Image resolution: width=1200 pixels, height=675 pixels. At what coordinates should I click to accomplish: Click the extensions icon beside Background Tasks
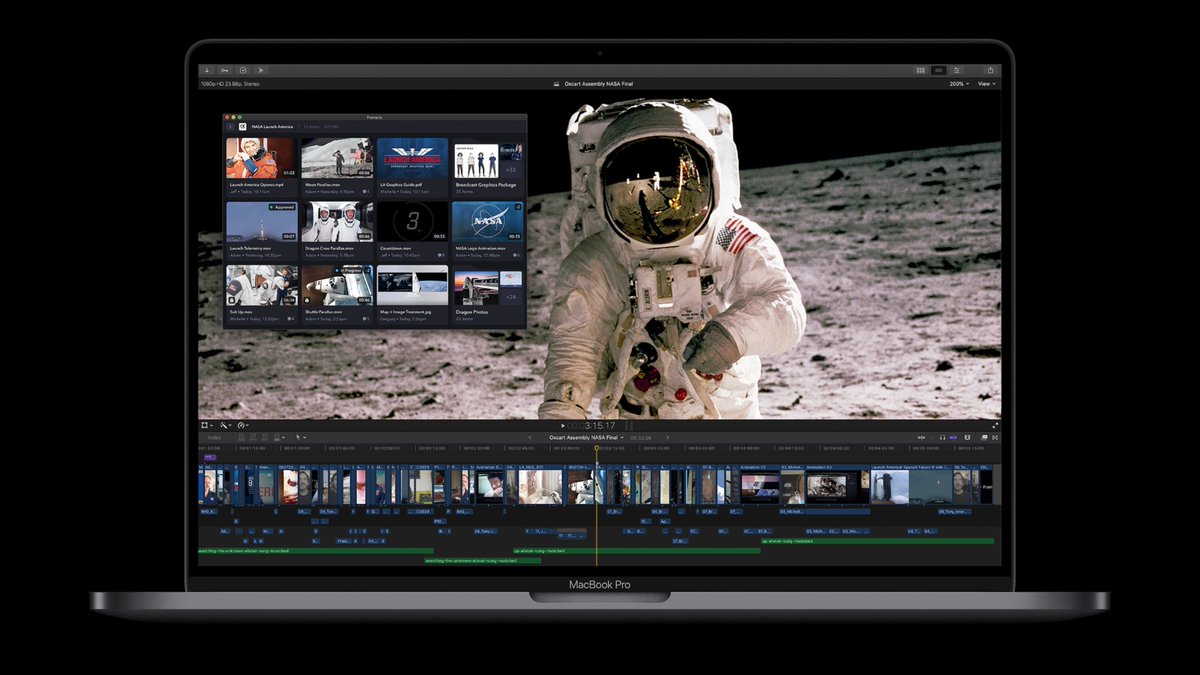[261, 70]
